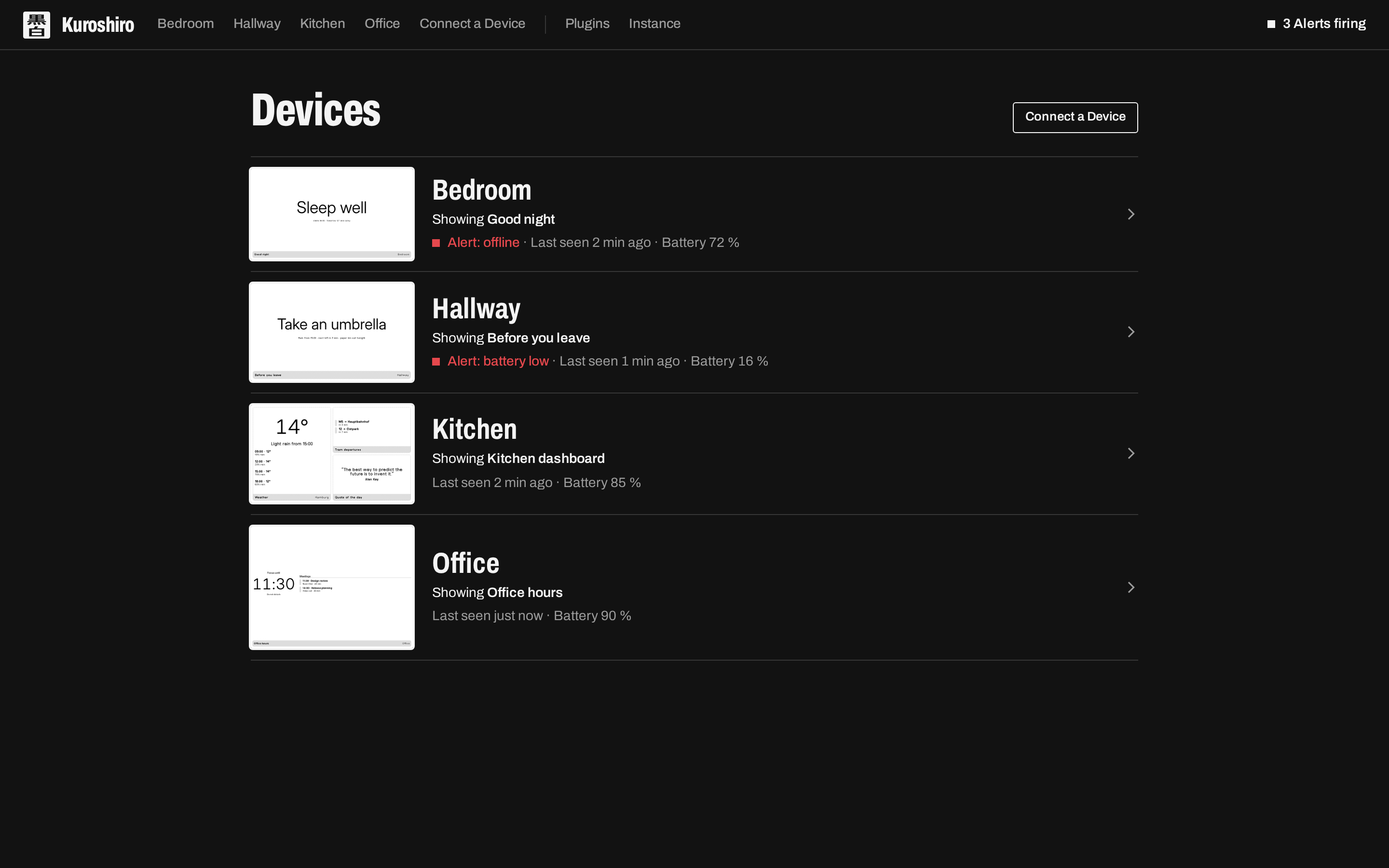Expand the Bedroom row chevron
The height and width of the screenshot is (868, 1389).
point(1130,214)
